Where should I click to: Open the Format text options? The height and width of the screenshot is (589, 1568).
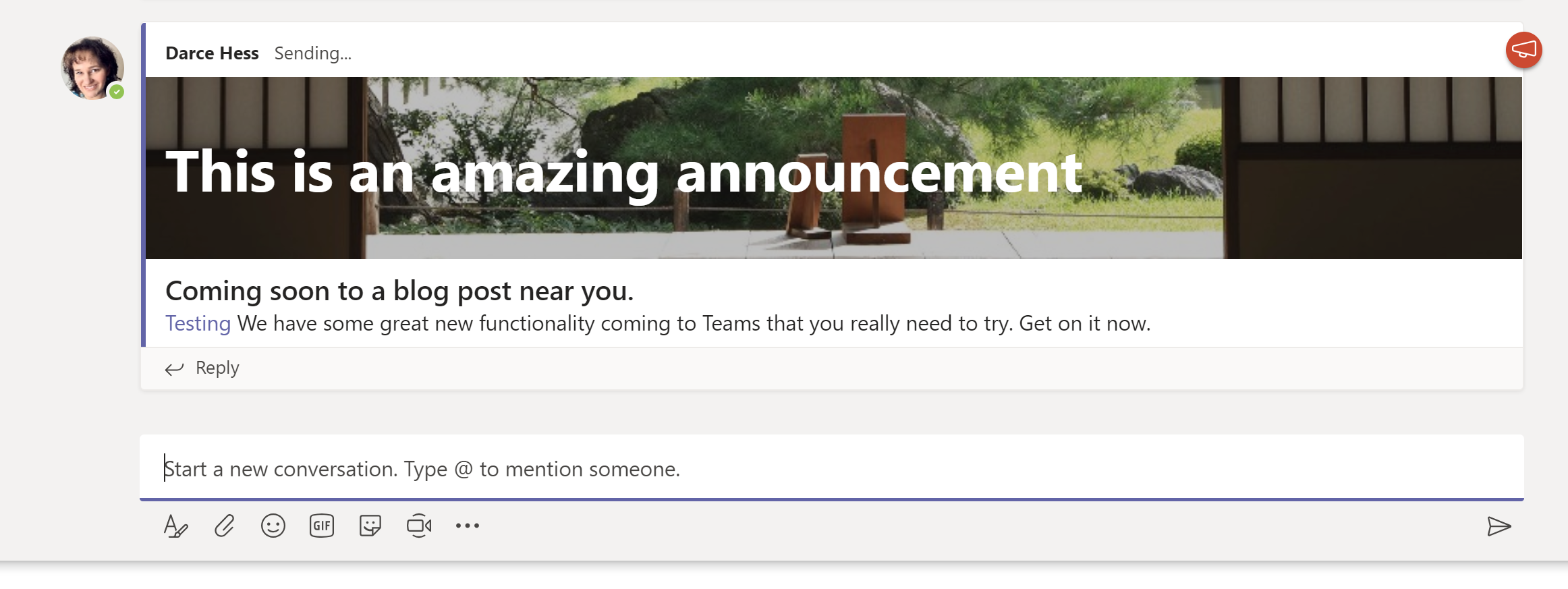coord(175,526)
